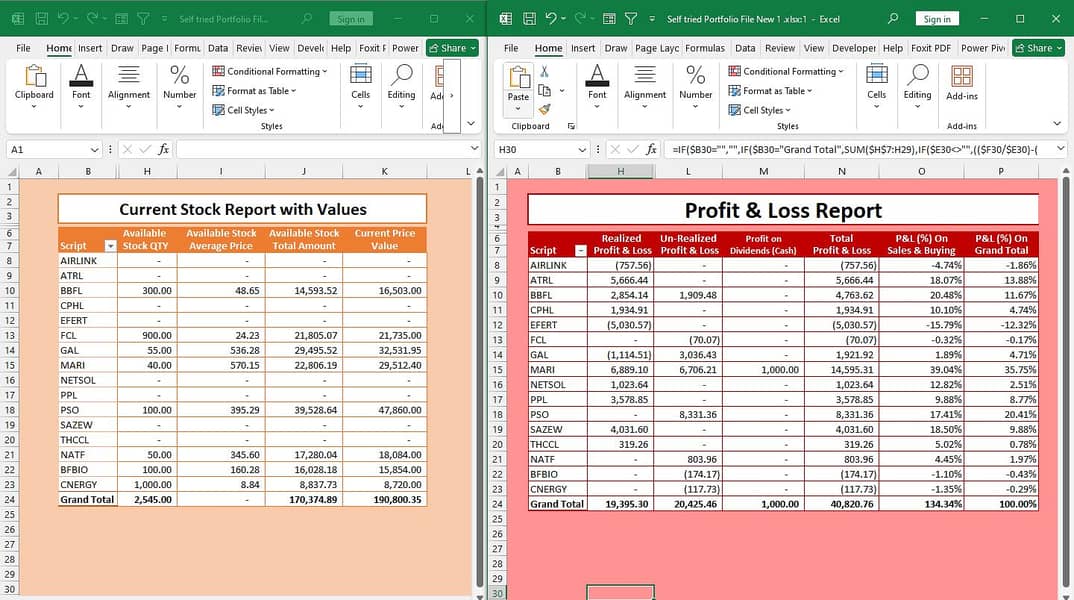Expand formula bar in right window
The height and width of the screenshot is (600, 1074).
[1060, 149]
